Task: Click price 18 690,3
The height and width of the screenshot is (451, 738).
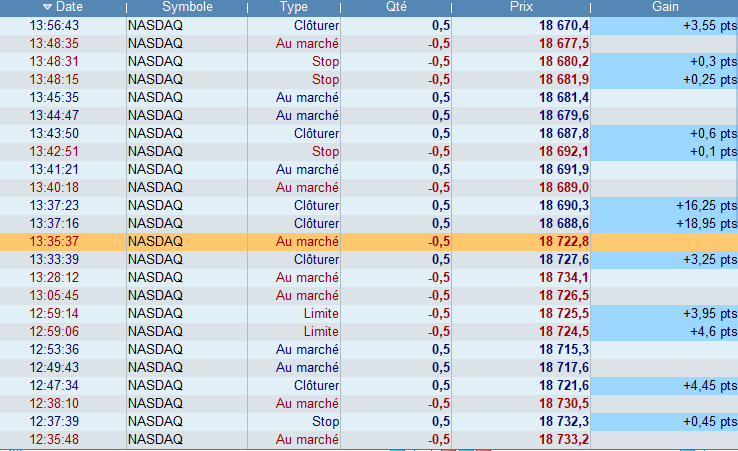Action: [564, 205]
